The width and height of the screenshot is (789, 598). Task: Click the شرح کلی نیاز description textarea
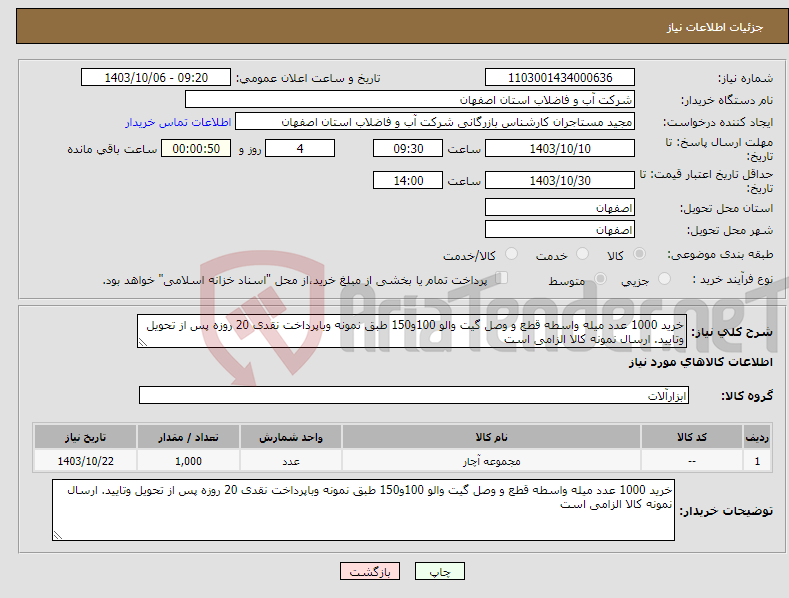pyautogui.click(x=412, y=331)
